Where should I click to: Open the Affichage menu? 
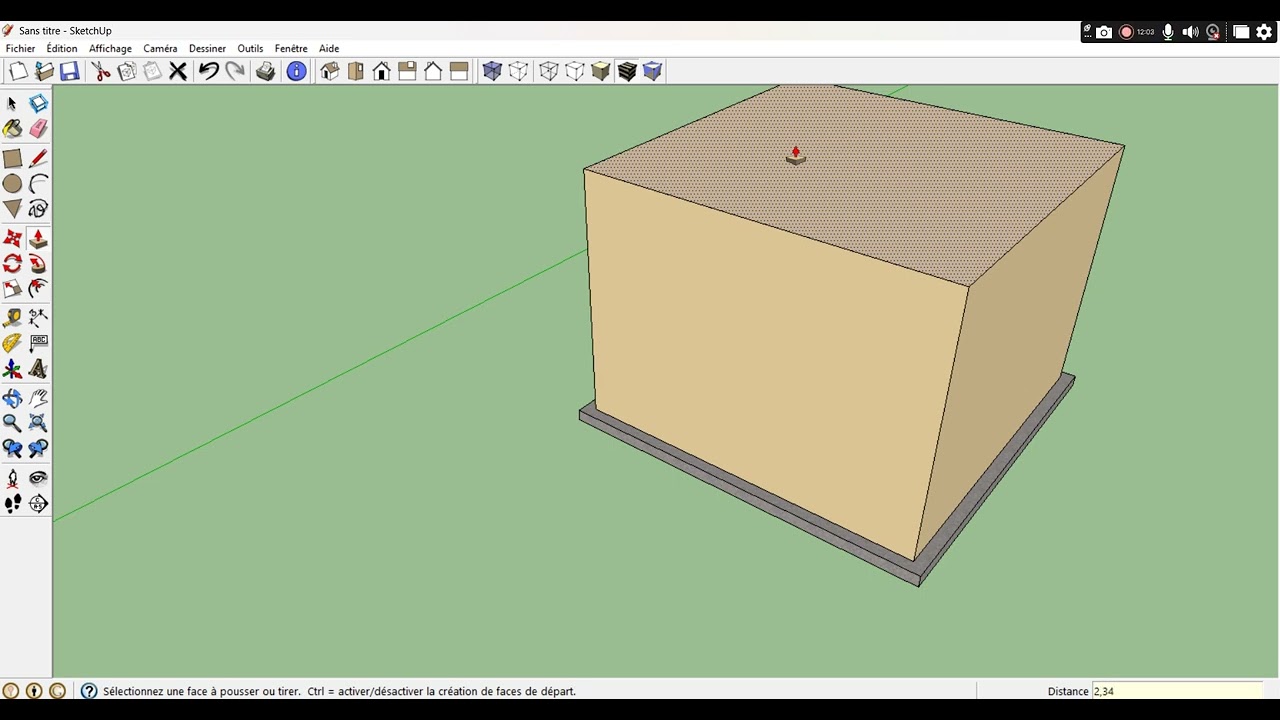[x=110, y=48]
